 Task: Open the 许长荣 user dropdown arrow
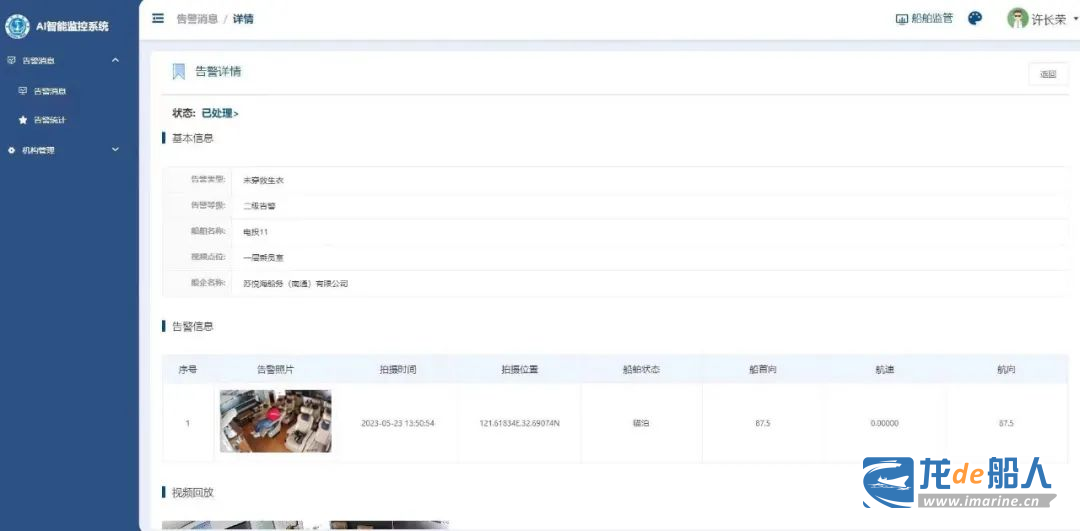click(1075, 19)
